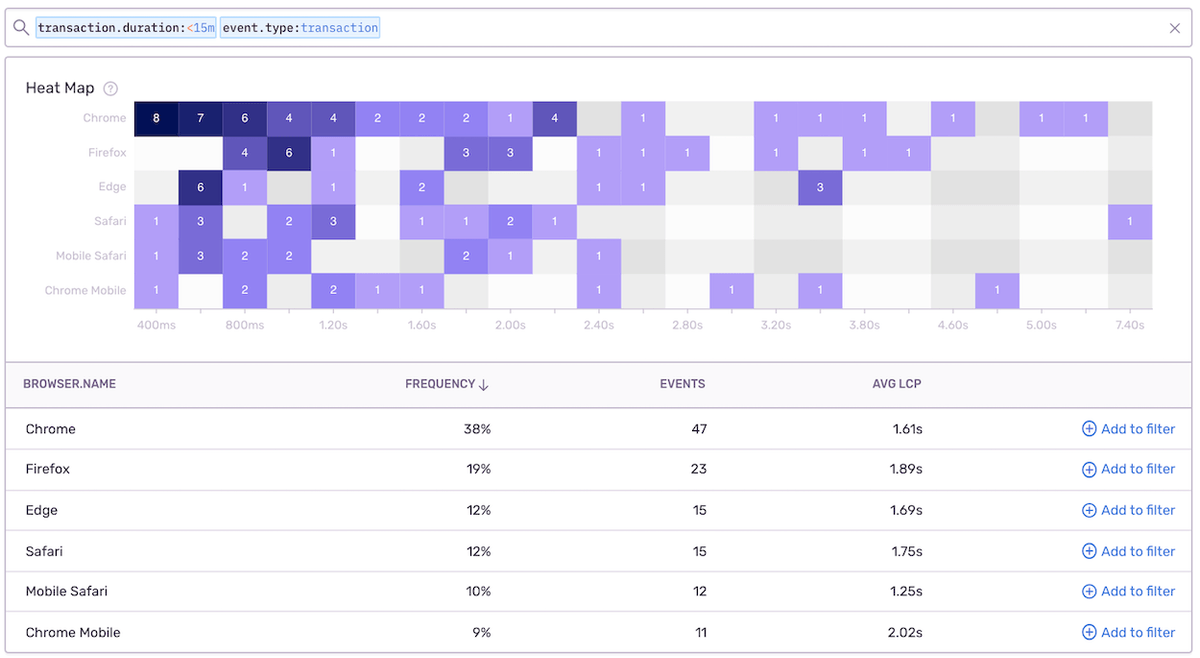Click the plus icon beside Firefox's Add to filter

[1090, 469]
